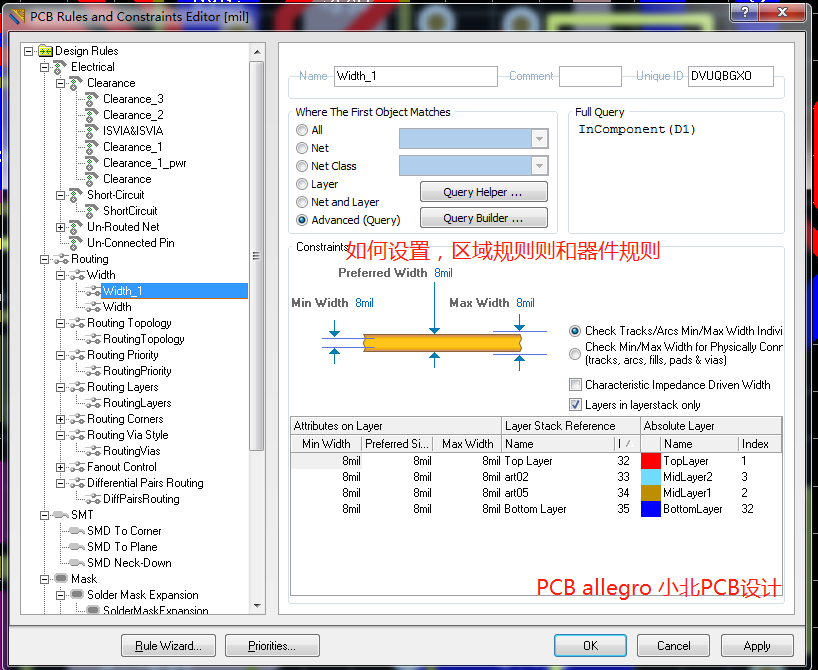This screenshot has height=670, width=818.
Task: Click the SMD To Plane icon
Action: (x=77, y=547)
